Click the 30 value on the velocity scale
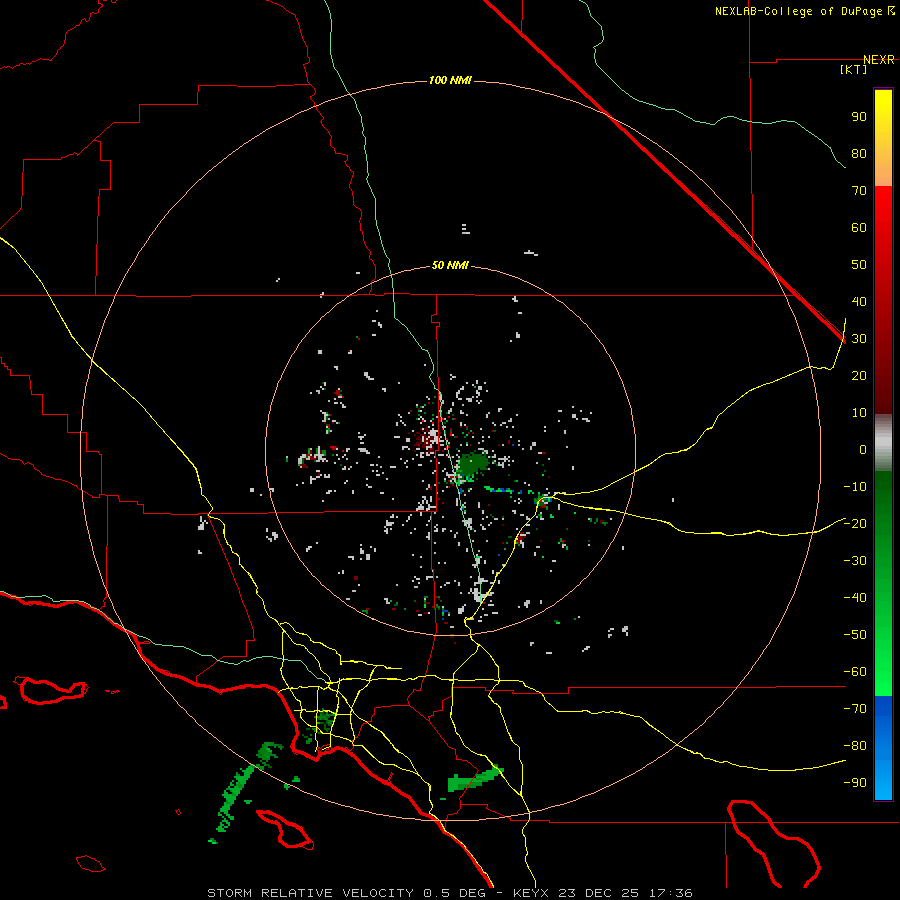Image resolution: width=900 pixels, height=900 pixels. click(x=859, y=339)
